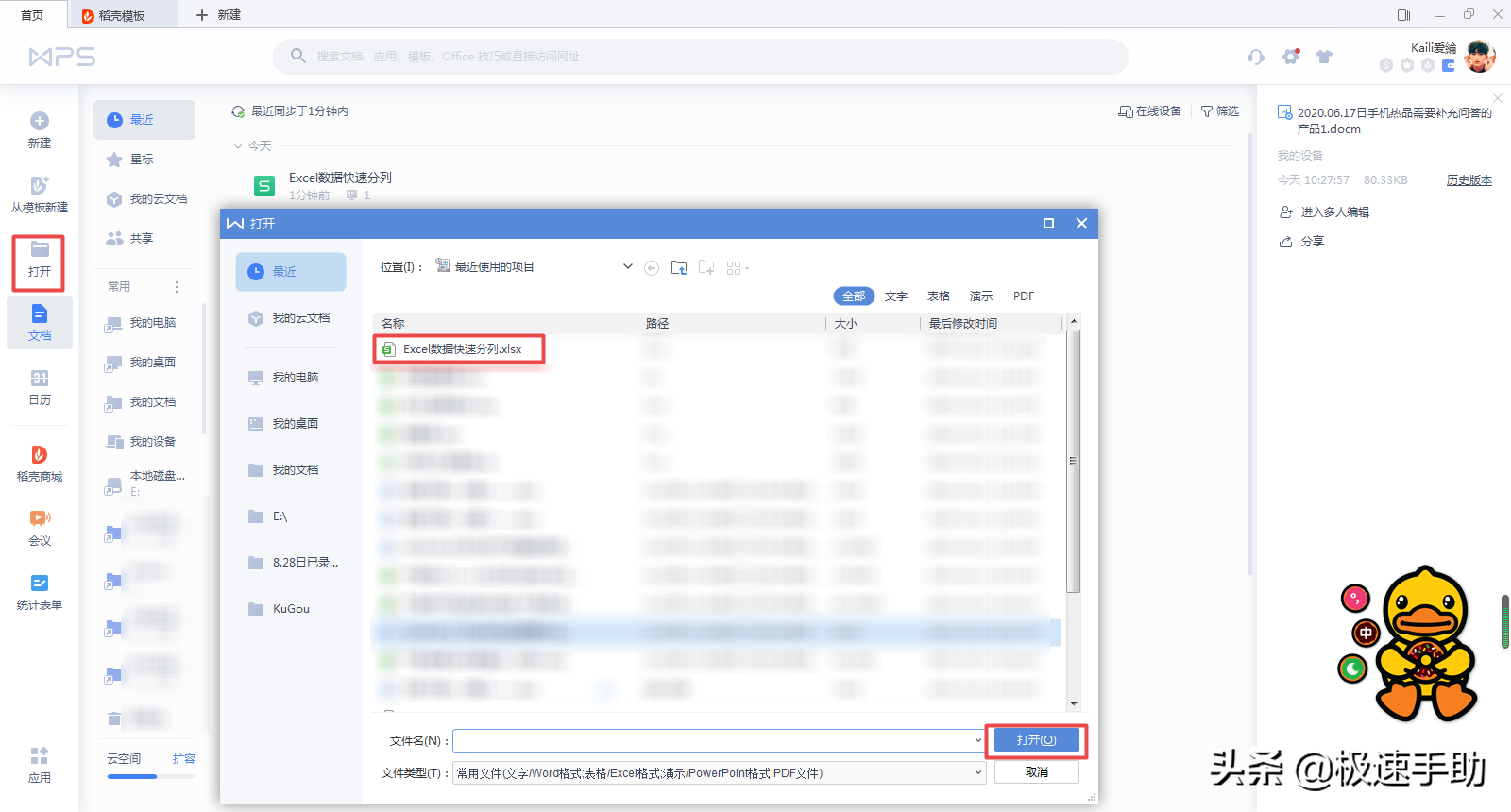Click the 取消 button in dialog
Screen dimensions: 1511x812
(1036, 772)
